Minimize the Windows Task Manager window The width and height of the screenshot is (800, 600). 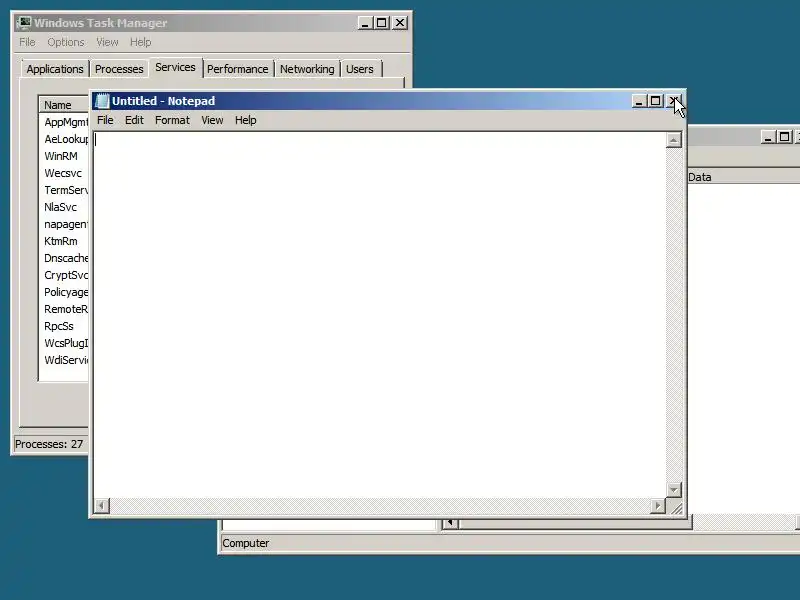coord(365,23)
